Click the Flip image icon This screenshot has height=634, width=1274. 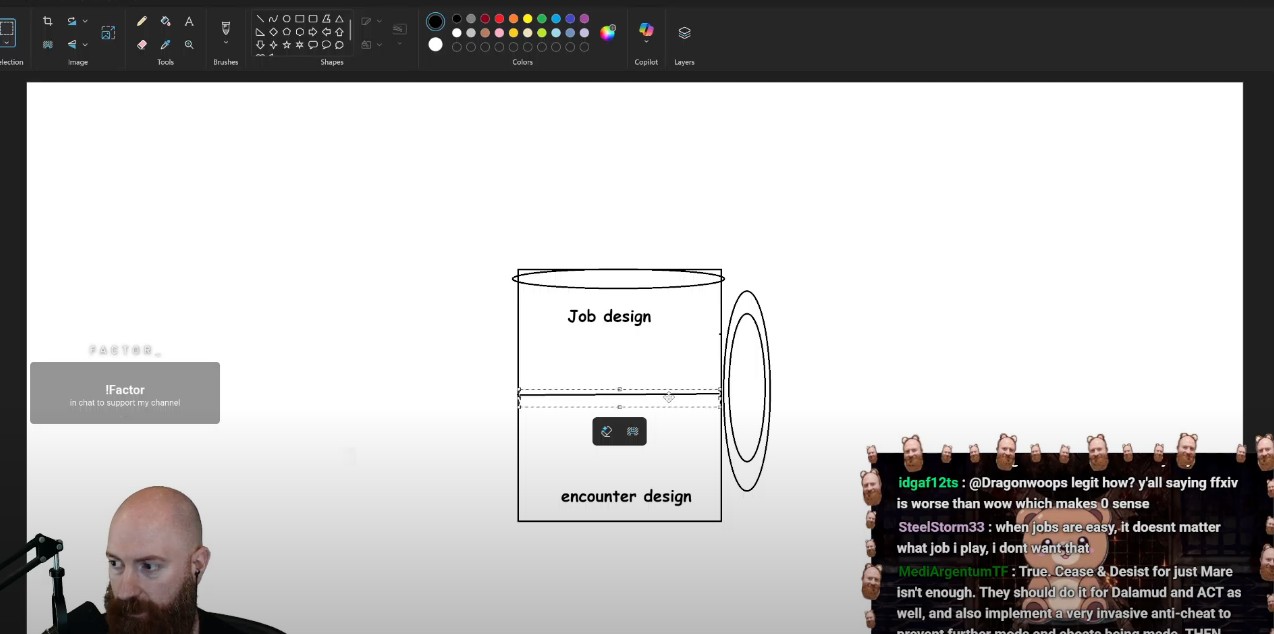(72, 44)
